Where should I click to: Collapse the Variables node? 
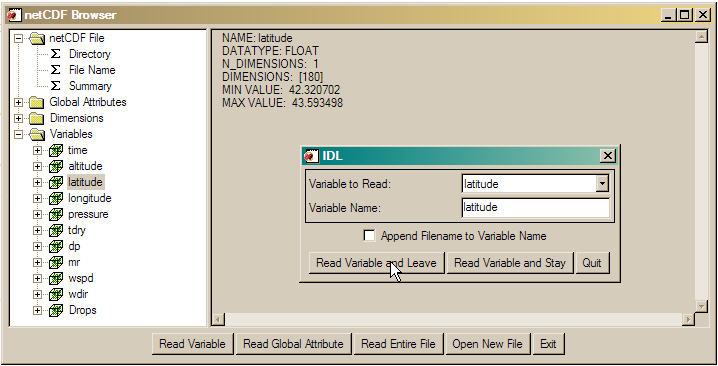click(x=18, y=135)
